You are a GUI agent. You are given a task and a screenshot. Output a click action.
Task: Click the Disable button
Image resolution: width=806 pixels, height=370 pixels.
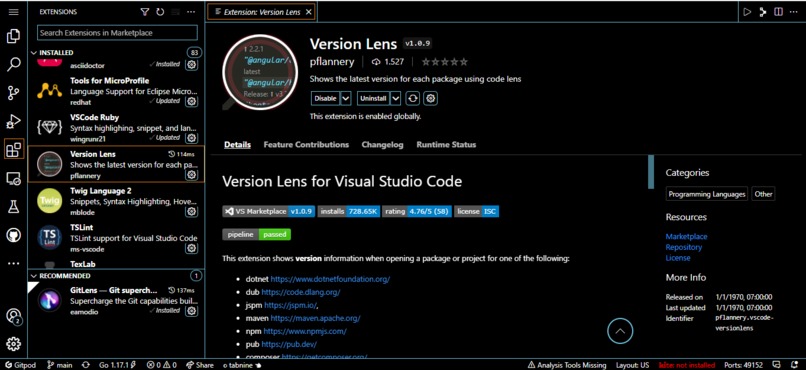tap(325, 98)
